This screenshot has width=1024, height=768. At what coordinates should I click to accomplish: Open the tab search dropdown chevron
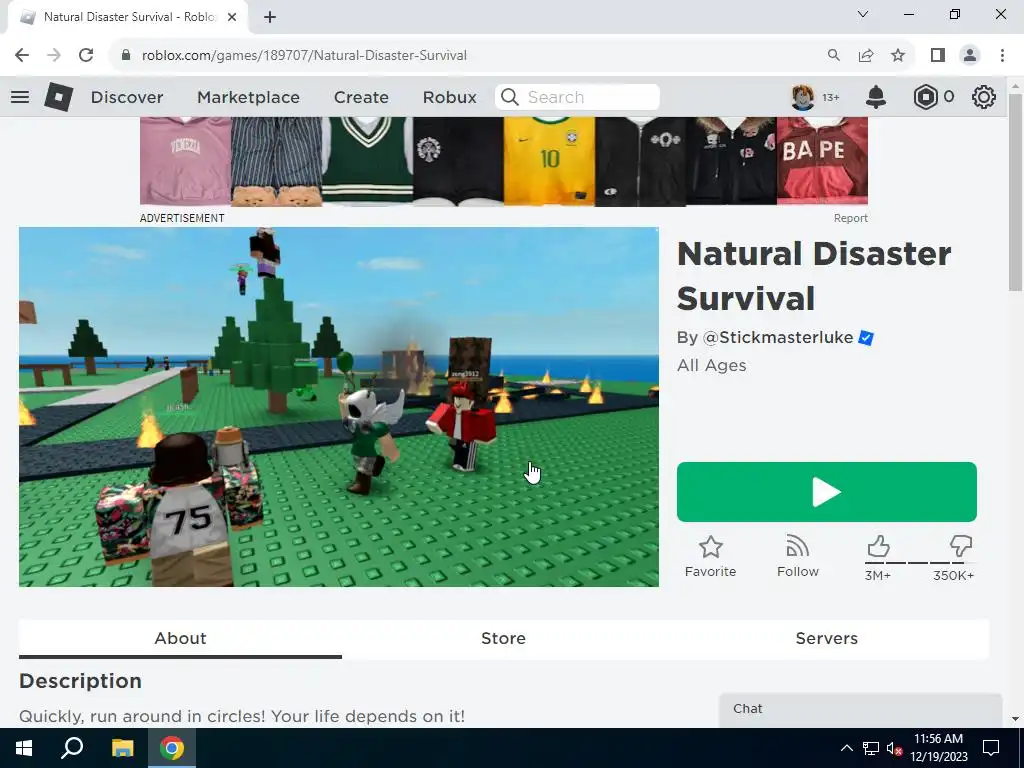(x=863, y=14)
